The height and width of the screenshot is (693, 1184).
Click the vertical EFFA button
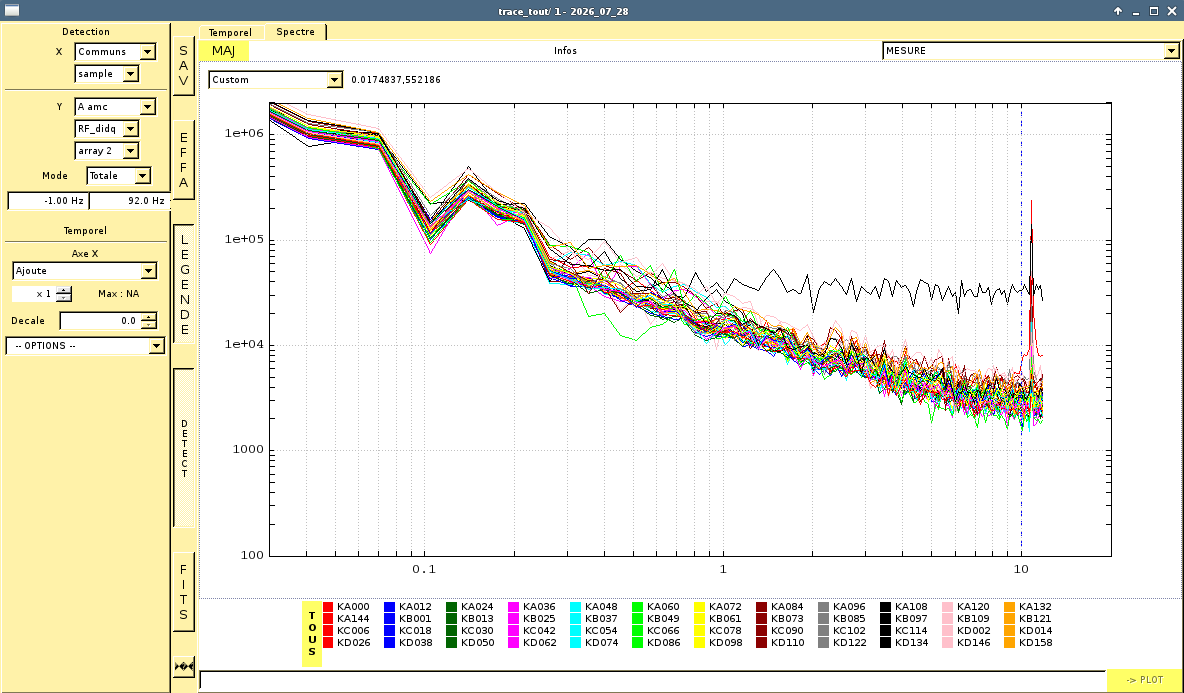(183, 160)
